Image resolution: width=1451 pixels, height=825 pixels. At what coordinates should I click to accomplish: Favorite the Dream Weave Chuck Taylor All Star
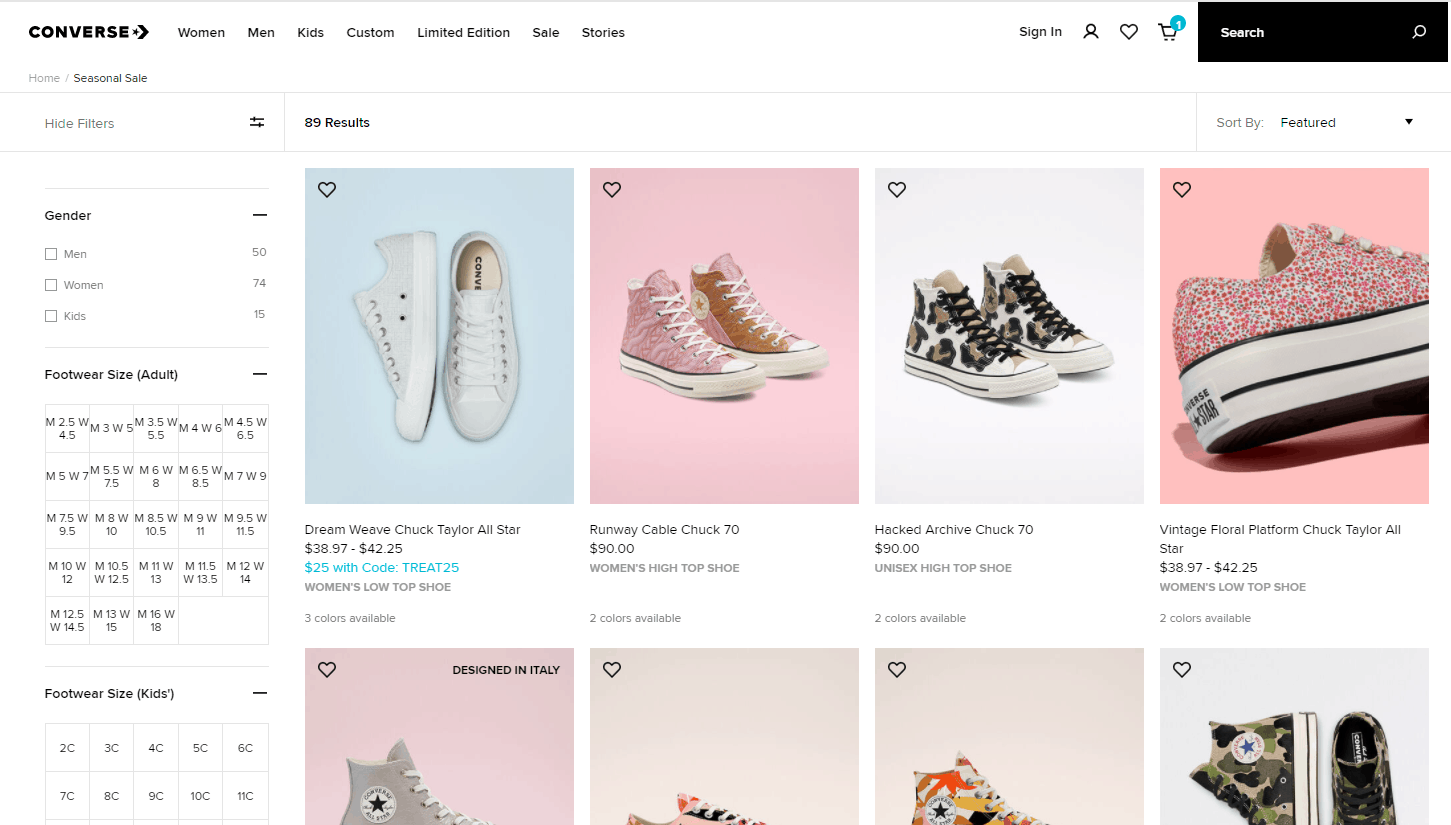click(x=327, y=189)
